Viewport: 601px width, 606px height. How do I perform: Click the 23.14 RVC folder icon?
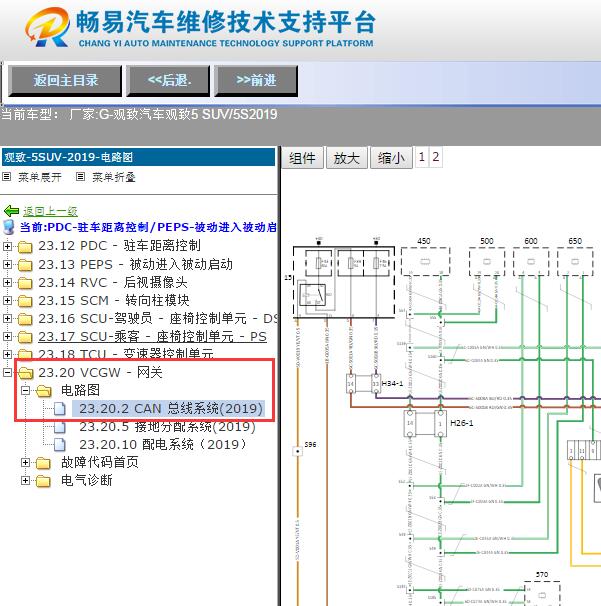25,283
